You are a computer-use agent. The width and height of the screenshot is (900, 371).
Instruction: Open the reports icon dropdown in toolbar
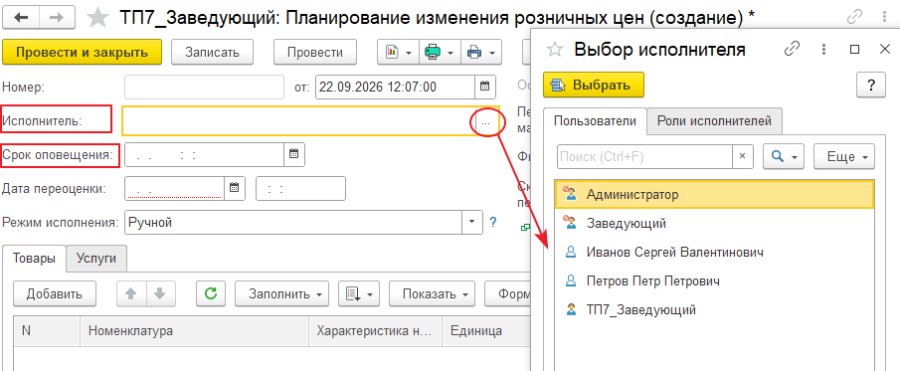point(398,52)
